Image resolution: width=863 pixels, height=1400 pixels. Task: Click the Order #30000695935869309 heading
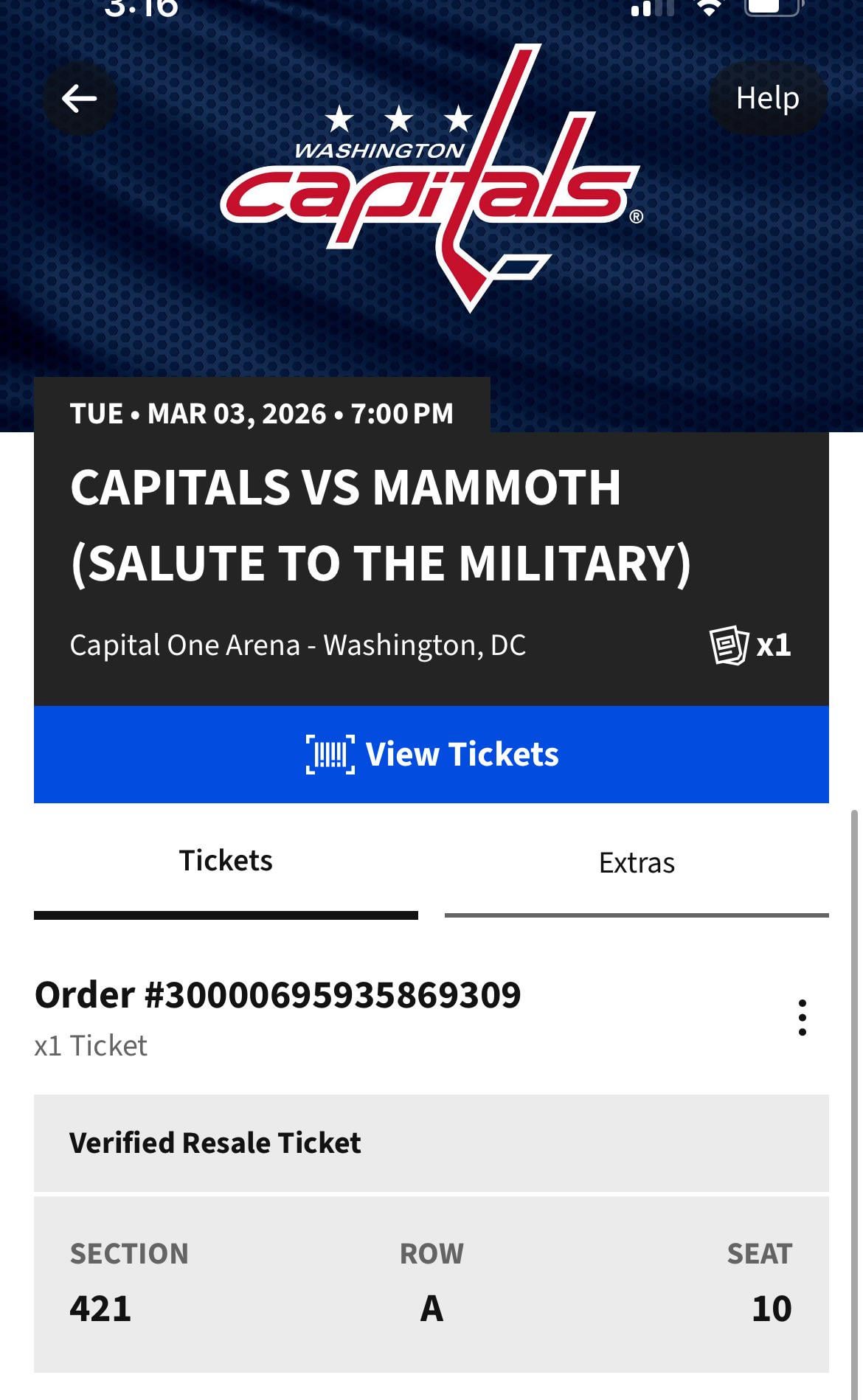tap(277, 995)
